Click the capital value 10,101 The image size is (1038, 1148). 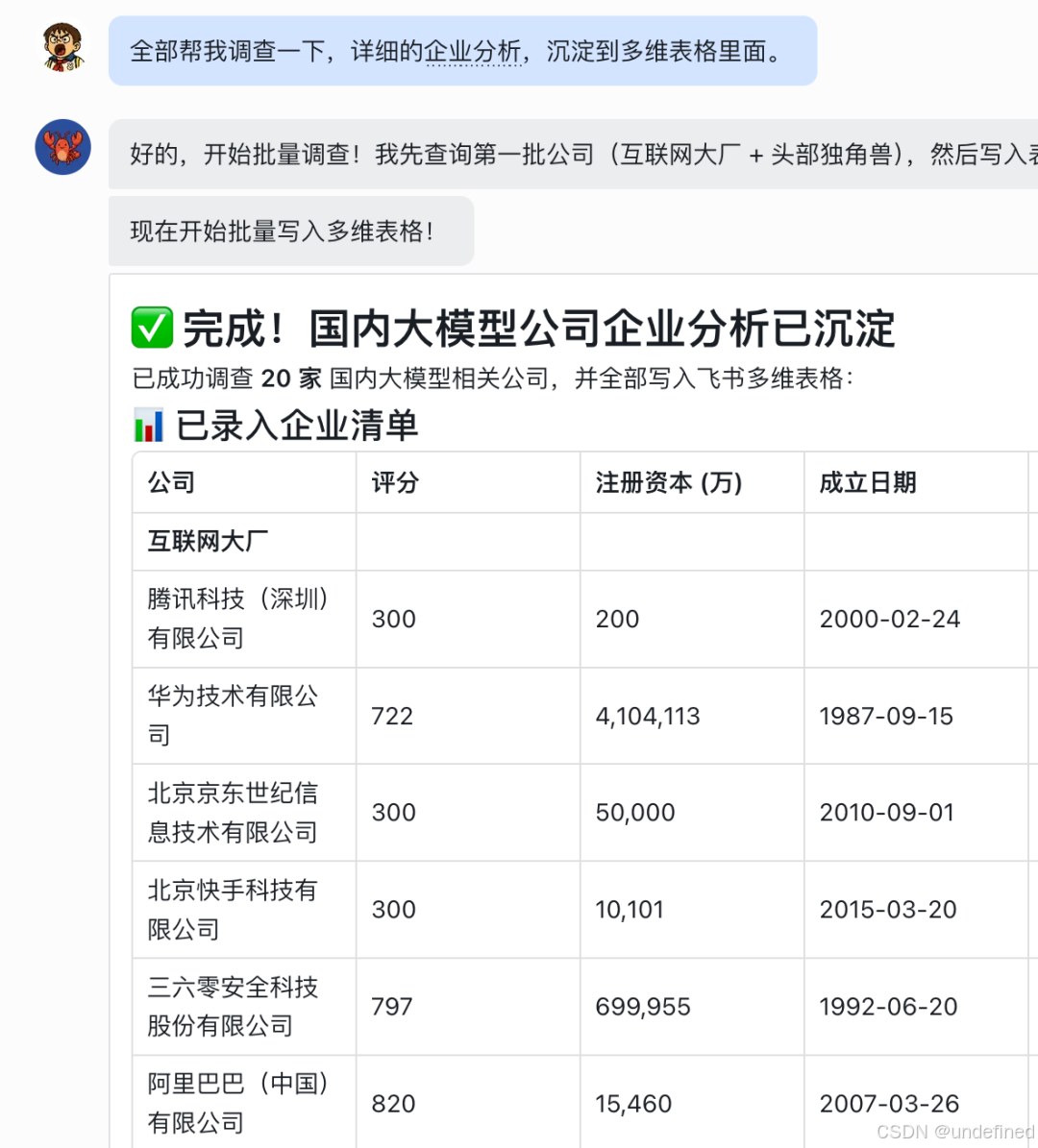[x=630, y=910]
